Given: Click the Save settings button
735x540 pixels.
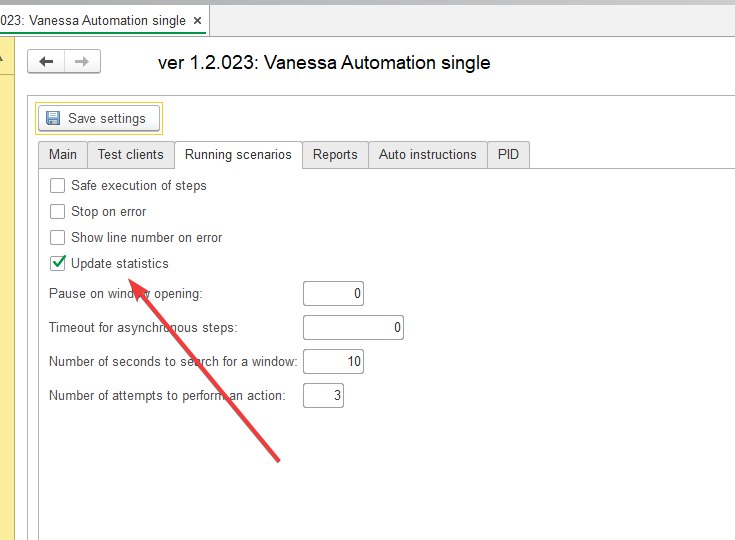Looking at the screenshot, I should pyautogui.click(x=99, y=118).
